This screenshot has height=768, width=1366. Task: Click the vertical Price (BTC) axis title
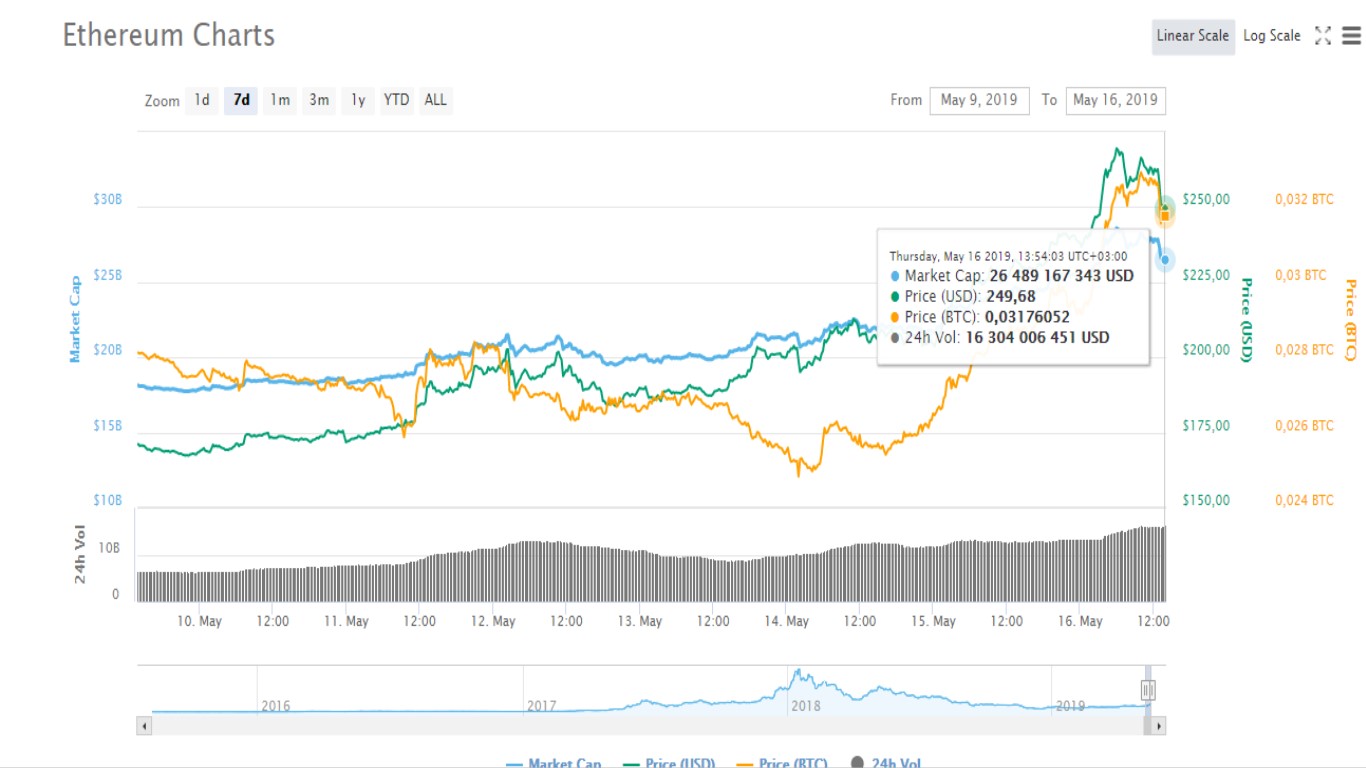click(1350, 320)
